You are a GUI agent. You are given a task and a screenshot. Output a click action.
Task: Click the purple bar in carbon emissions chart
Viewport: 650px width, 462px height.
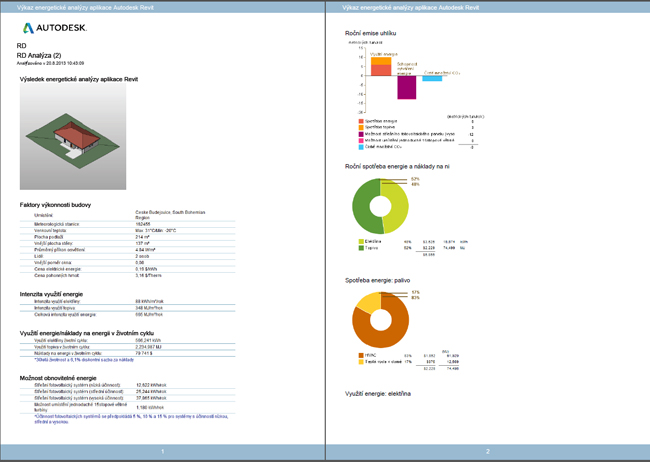tap(406, 88)
